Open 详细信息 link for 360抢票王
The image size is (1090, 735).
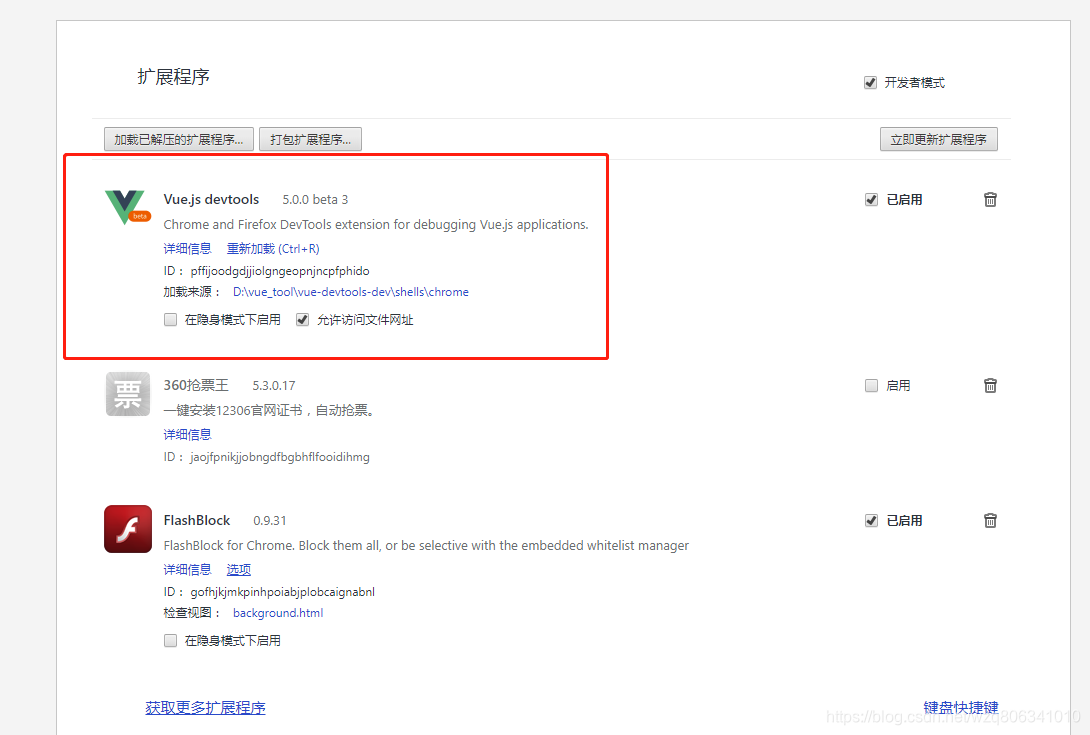(187, 435)
